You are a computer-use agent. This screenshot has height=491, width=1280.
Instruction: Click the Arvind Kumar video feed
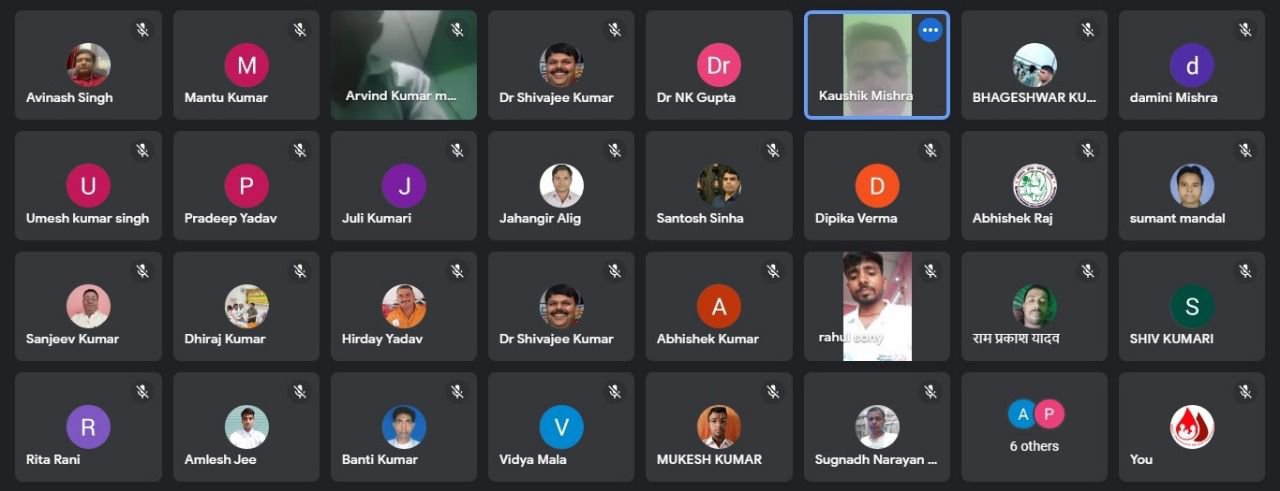click(x=404, y=65)
